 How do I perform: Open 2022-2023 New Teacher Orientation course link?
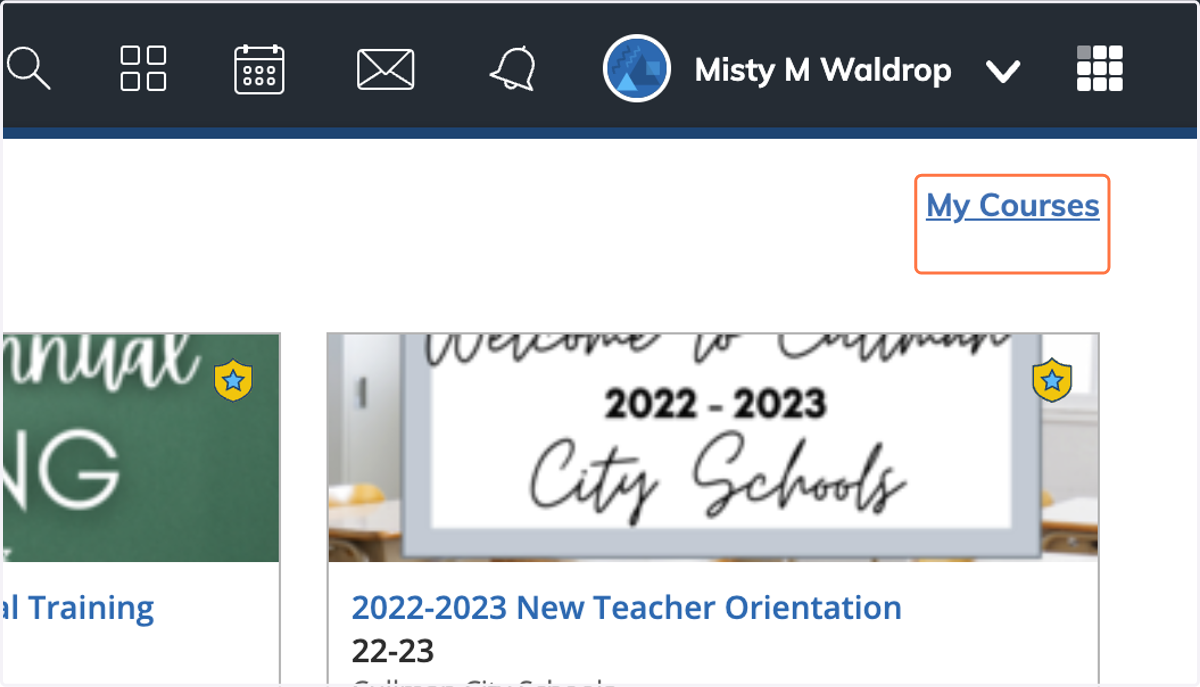click(x=626, y=607)
